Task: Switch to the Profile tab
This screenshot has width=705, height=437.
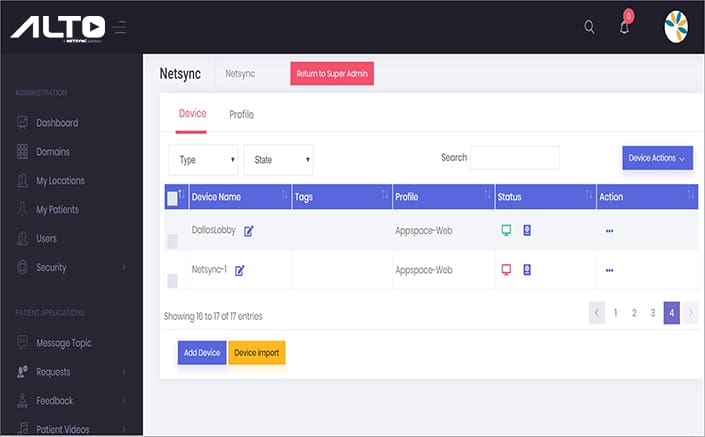Action: pyautogui.click(x=241, y=115)
